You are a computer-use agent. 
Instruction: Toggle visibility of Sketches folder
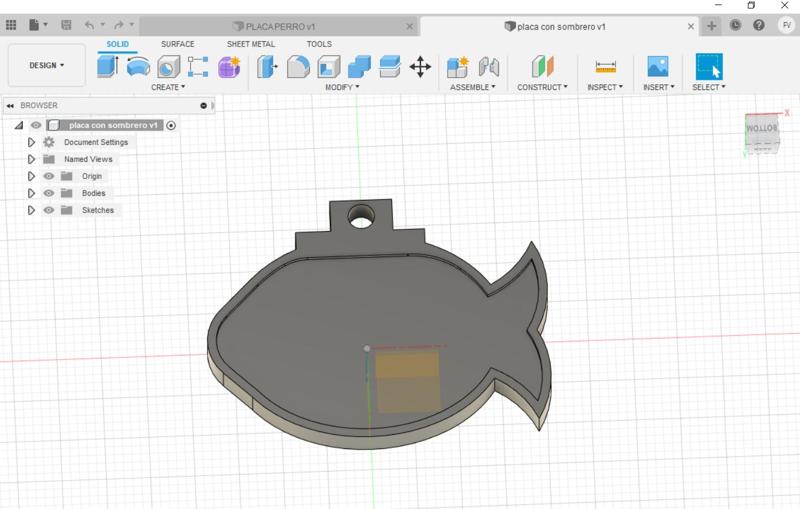48,210
